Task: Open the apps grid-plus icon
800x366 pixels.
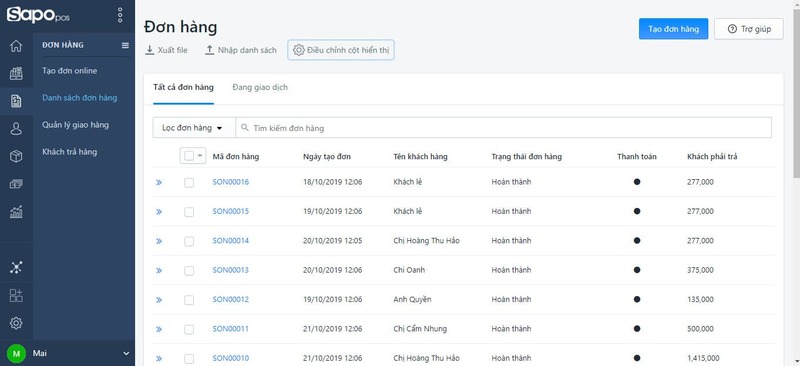Action: point(16,295)
